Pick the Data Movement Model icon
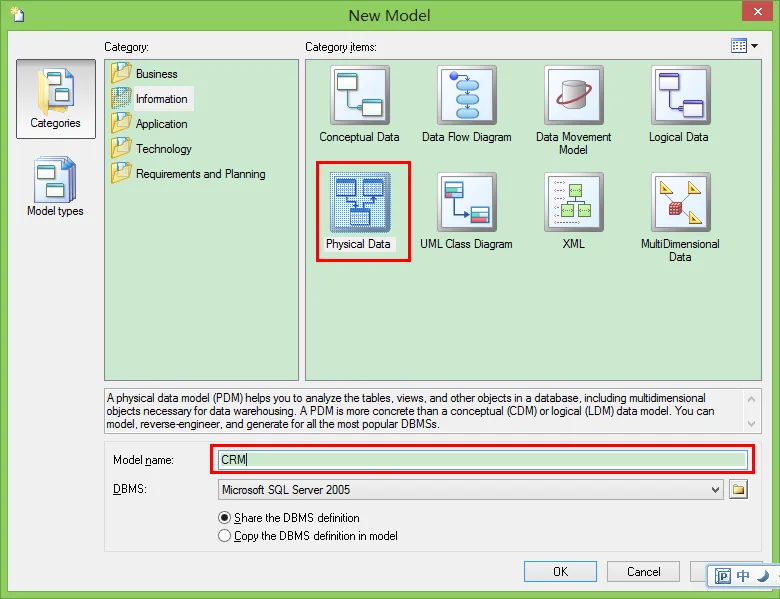 (574, 95)
